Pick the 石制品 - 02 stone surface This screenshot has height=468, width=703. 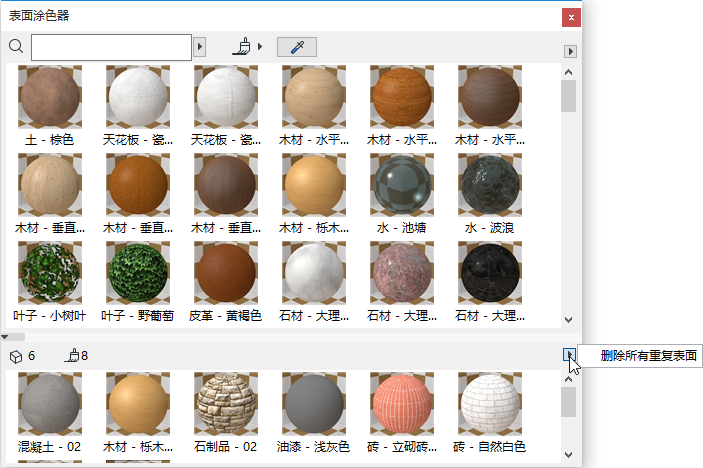[x=225, y=404]
